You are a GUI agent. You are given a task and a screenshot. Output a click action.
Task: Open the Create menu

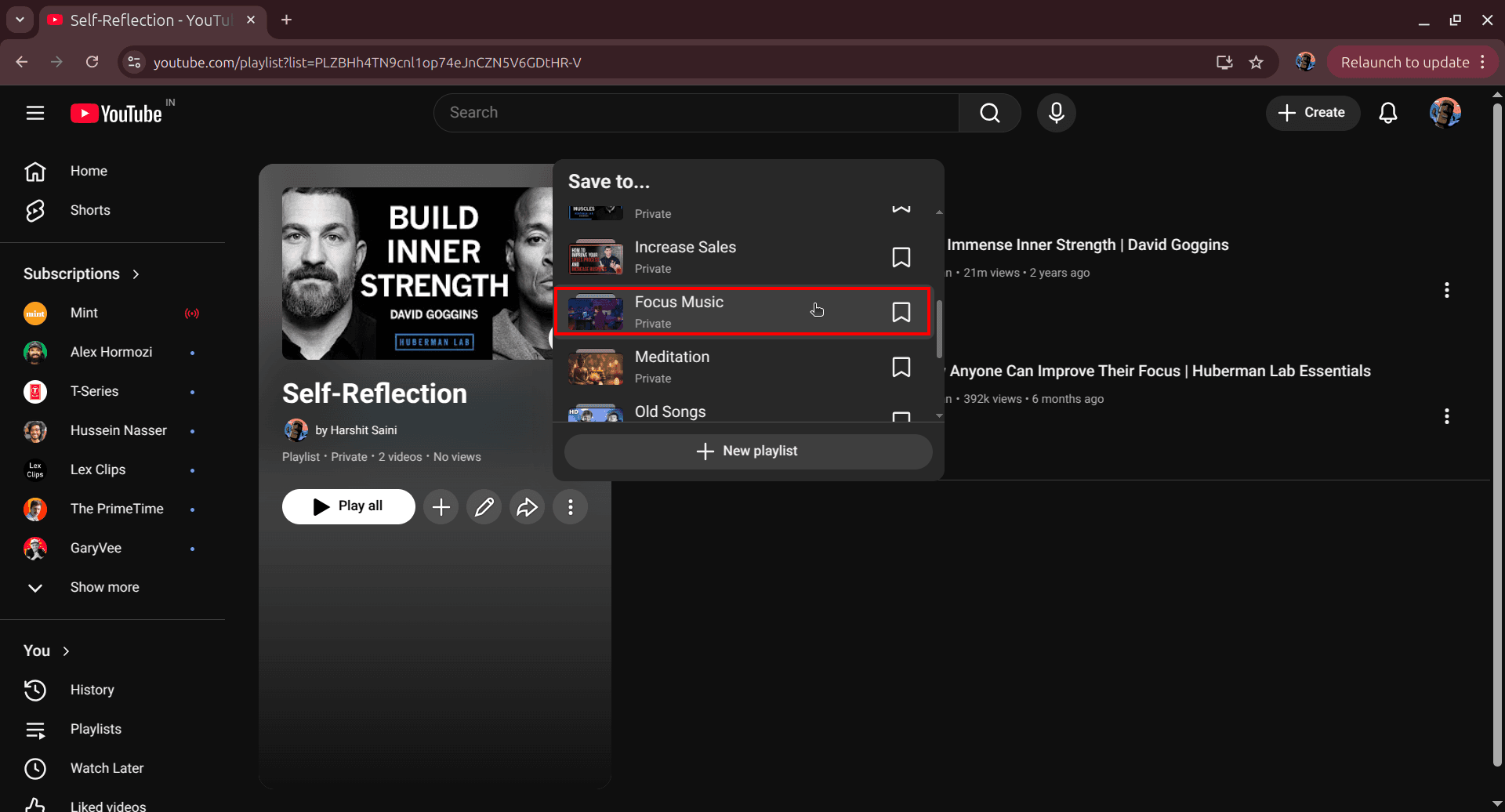tap(1312, 112)
